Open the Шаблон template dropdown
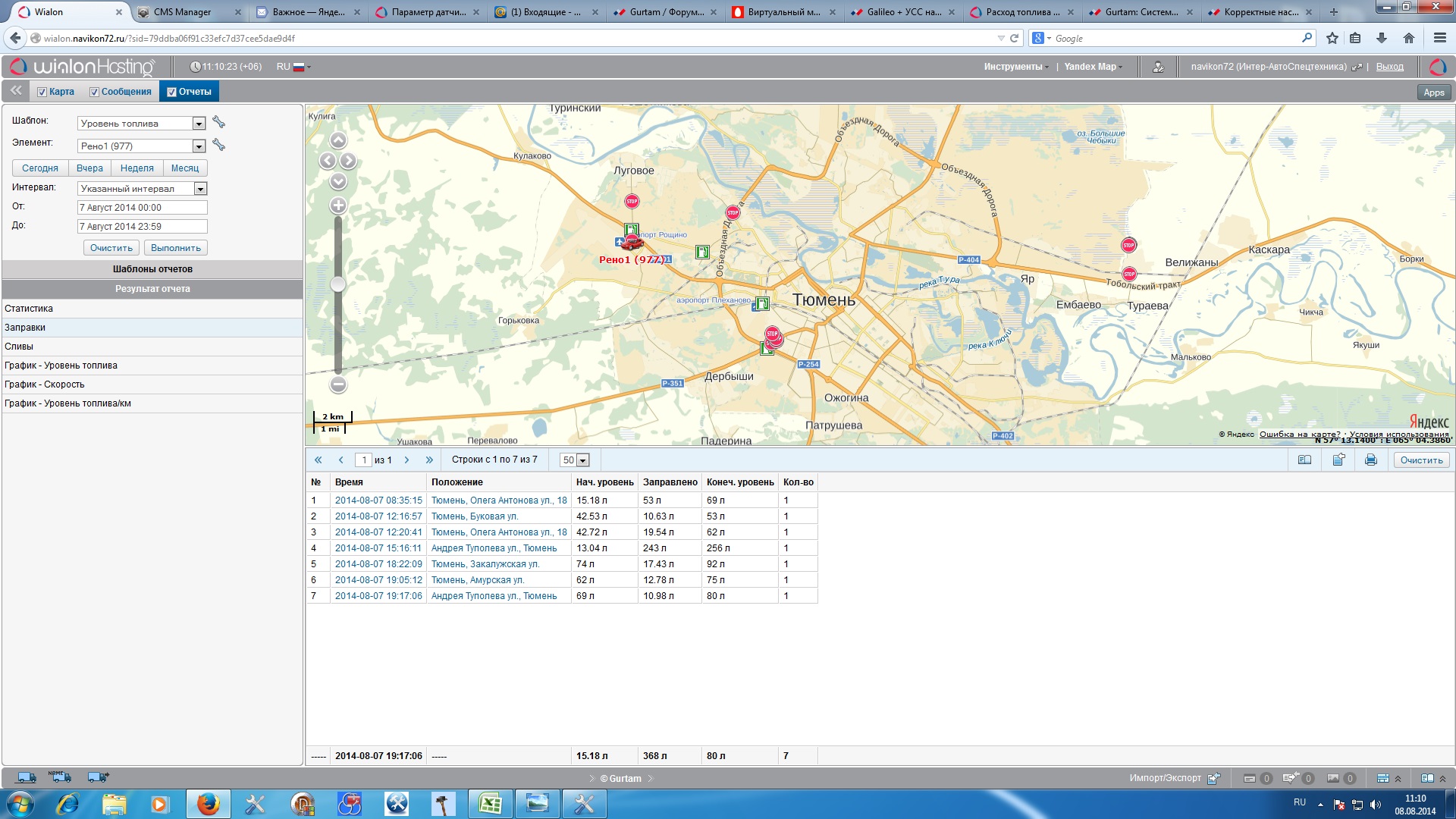Screen dimensions: 1456x819 tap(199, 124)
